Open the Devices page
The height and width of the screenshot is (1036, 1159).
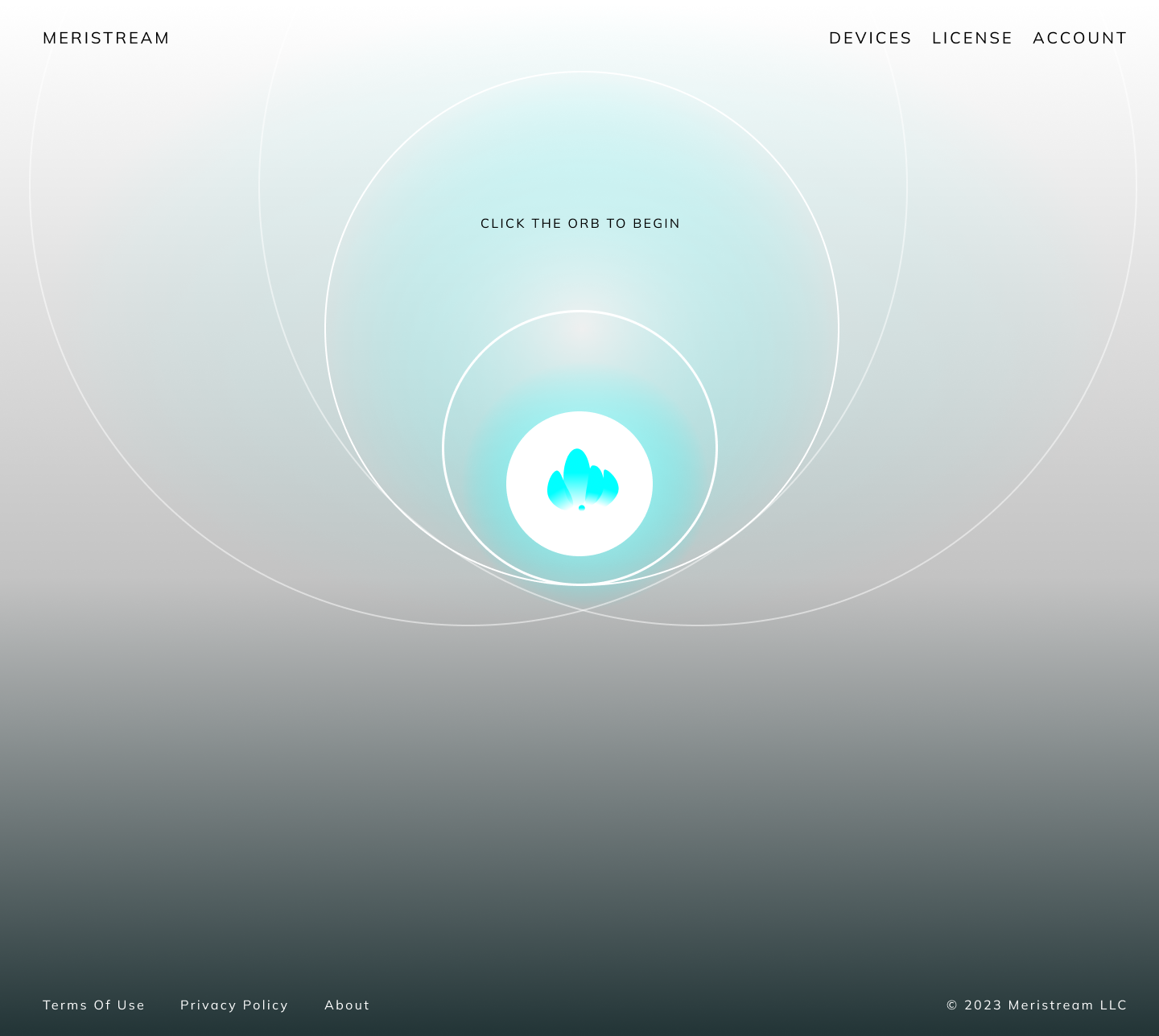tap(870, 38)
